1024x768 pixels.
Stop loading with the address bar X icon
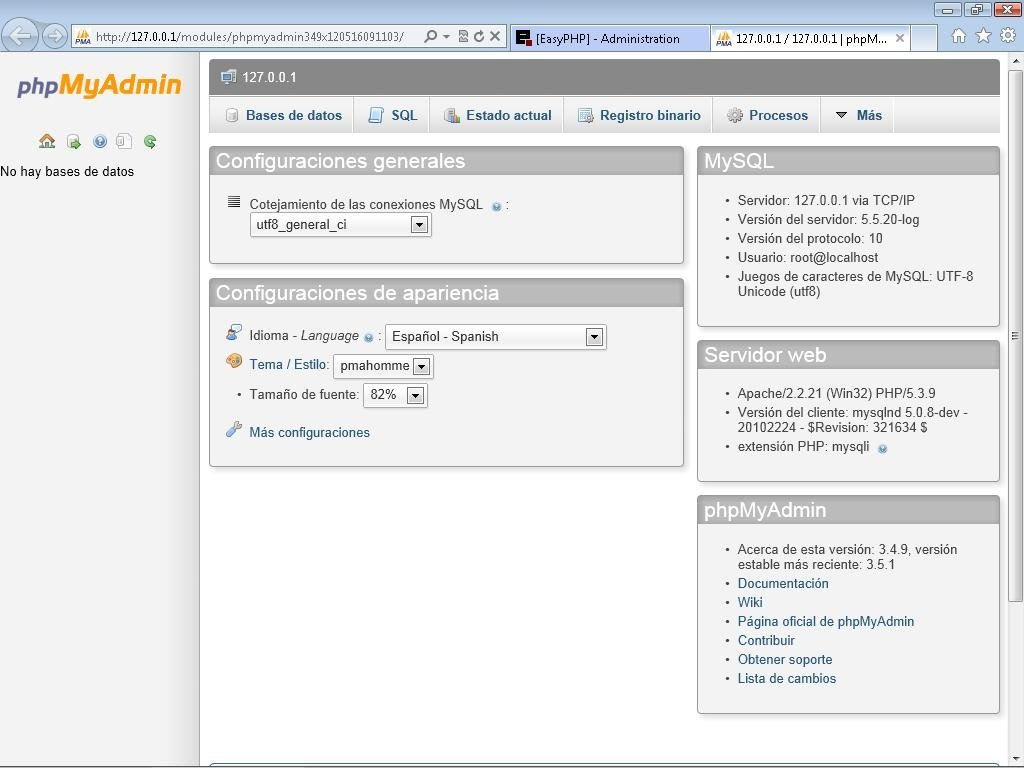[495, 37]
